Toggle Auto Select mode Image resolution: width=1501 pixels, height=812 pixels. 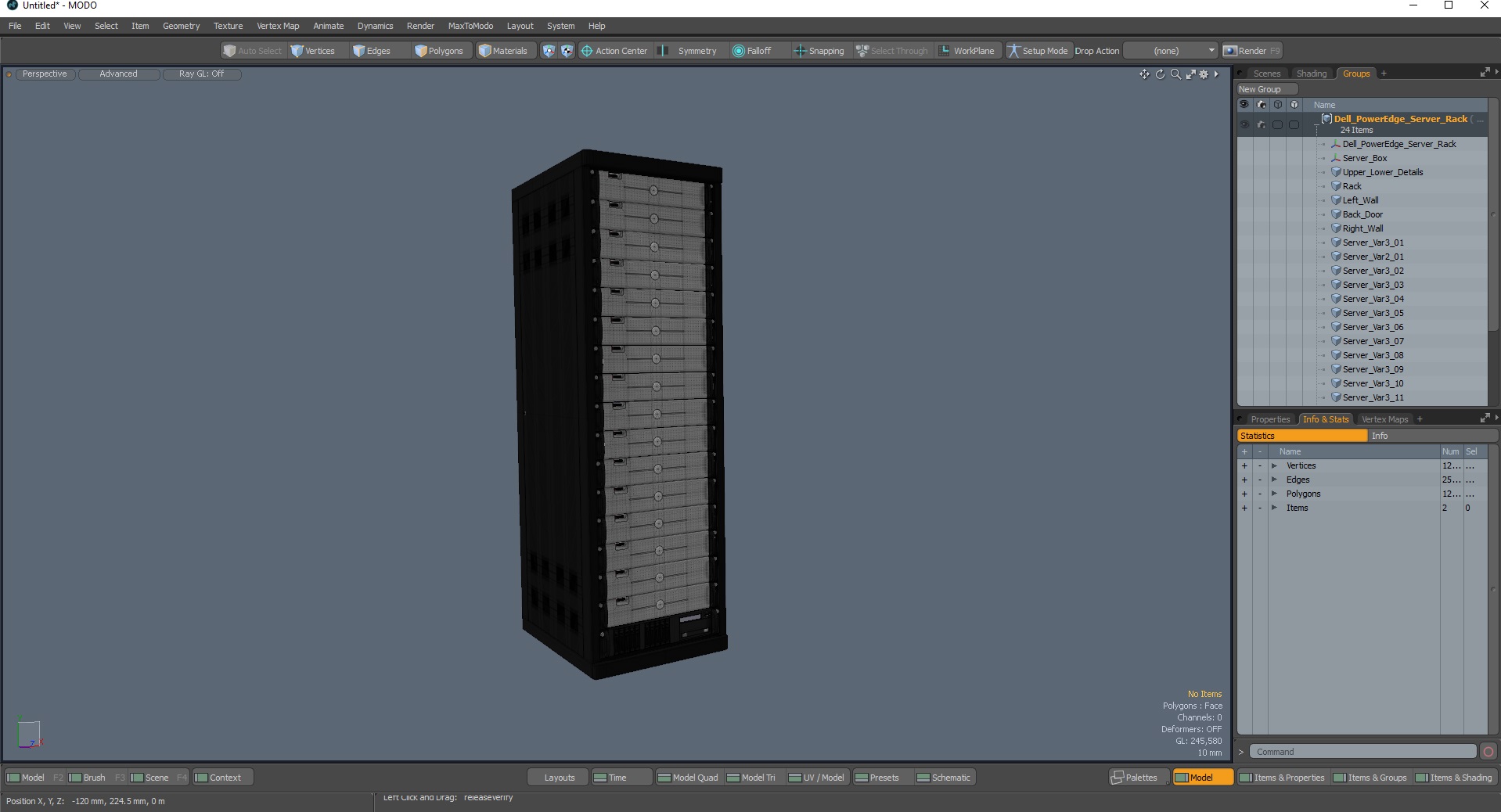[252, 51]
